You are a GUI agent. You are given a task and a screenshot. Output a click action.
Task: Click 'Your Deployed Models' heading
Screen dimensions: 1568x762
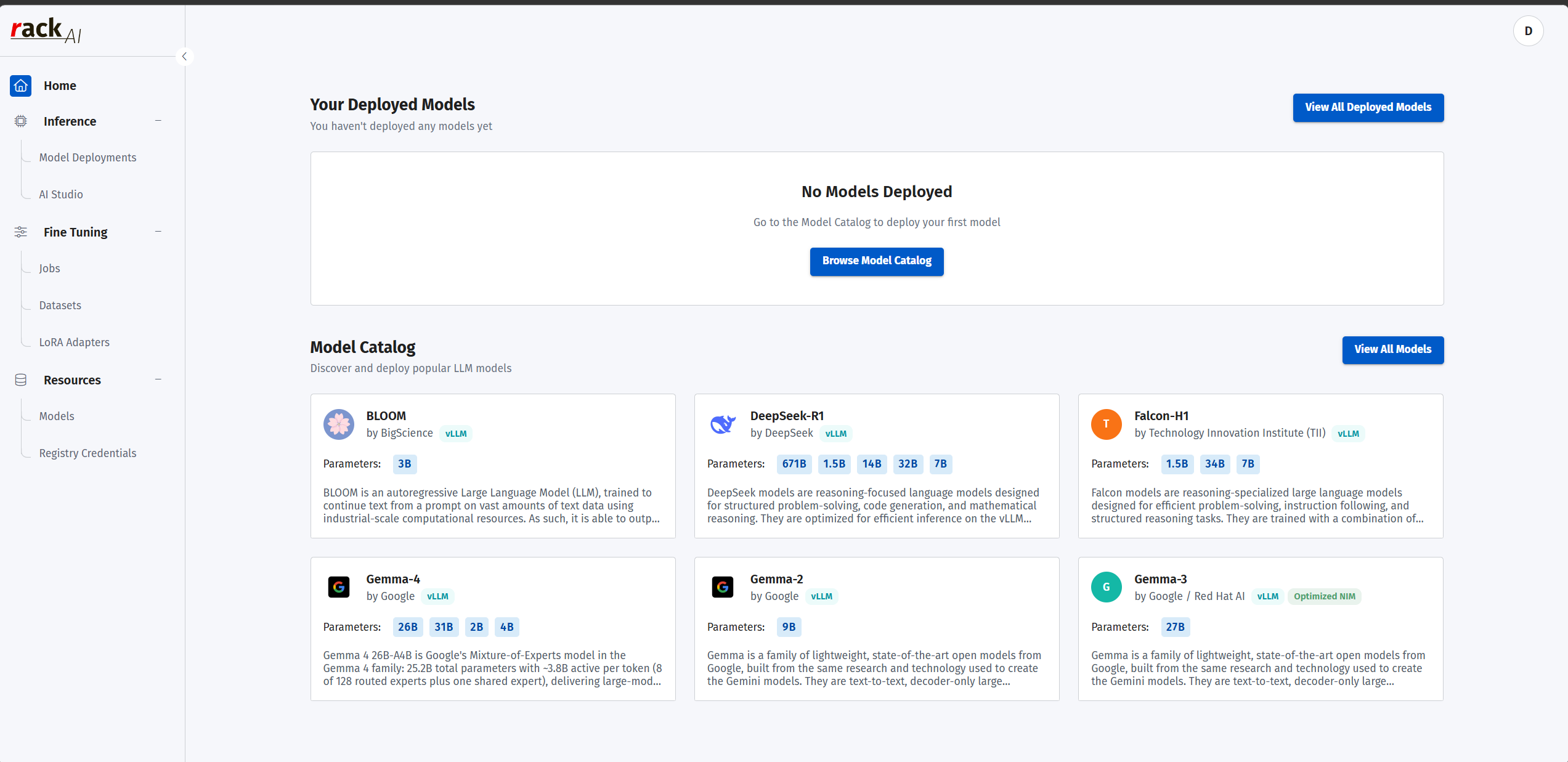point(392,104)
